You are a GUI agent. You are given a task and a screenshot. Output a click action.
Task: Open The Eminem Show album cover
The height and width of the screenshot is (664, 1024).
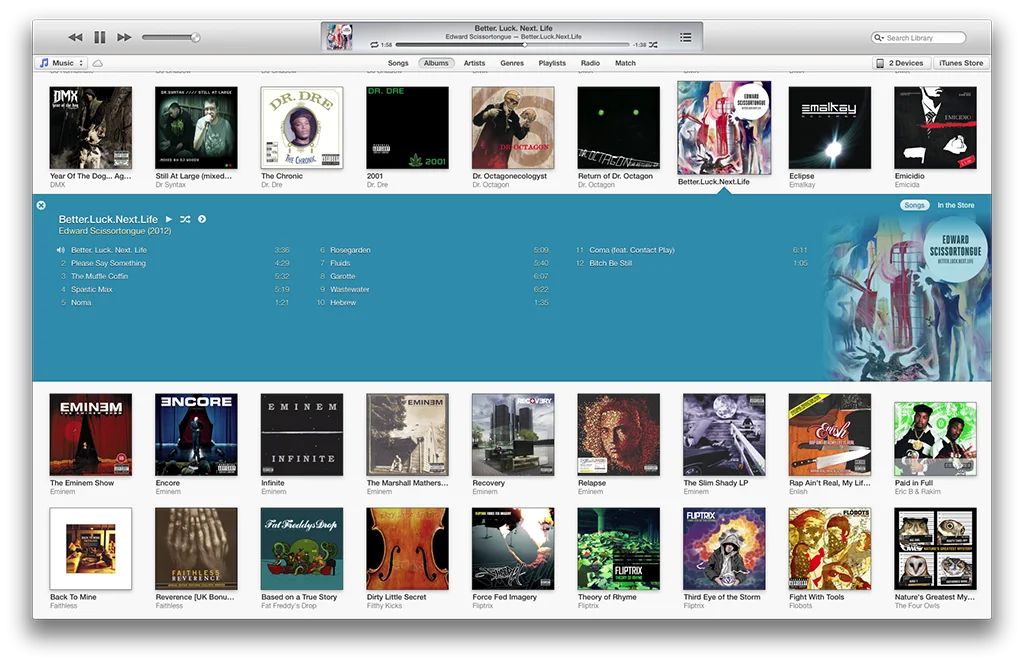[x=91, y=435]
